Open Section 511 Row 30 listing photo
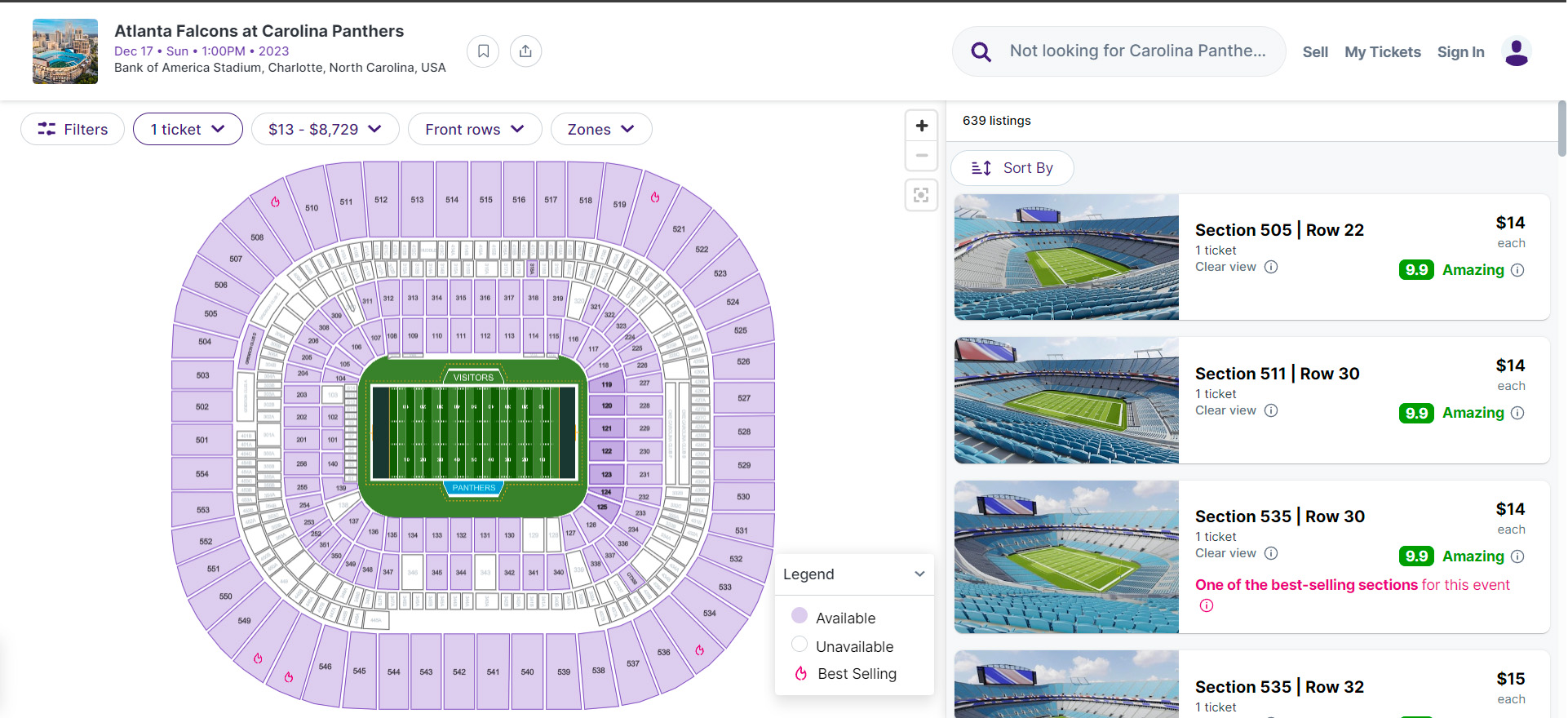1568x718 pixels. point(1066,401)
